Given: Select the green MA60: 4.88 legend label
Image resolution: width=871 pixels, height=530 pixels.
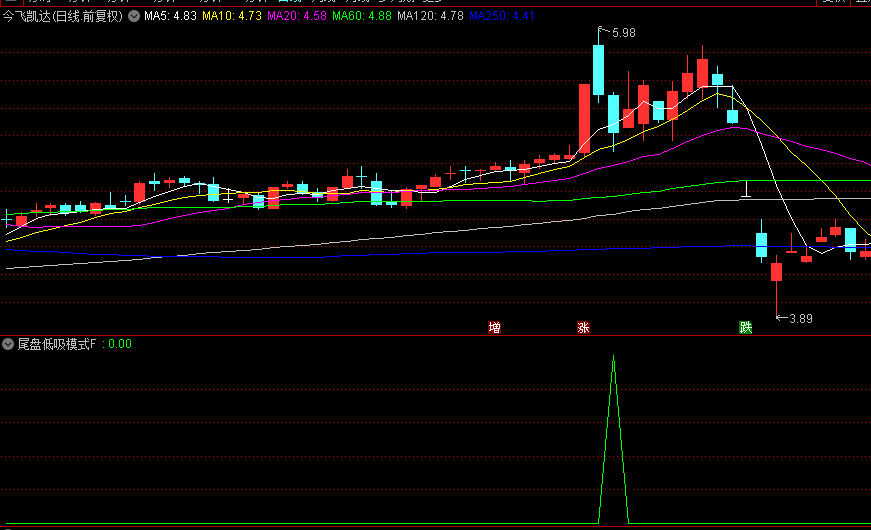Looking at the screenshot, I should point(362,16).
